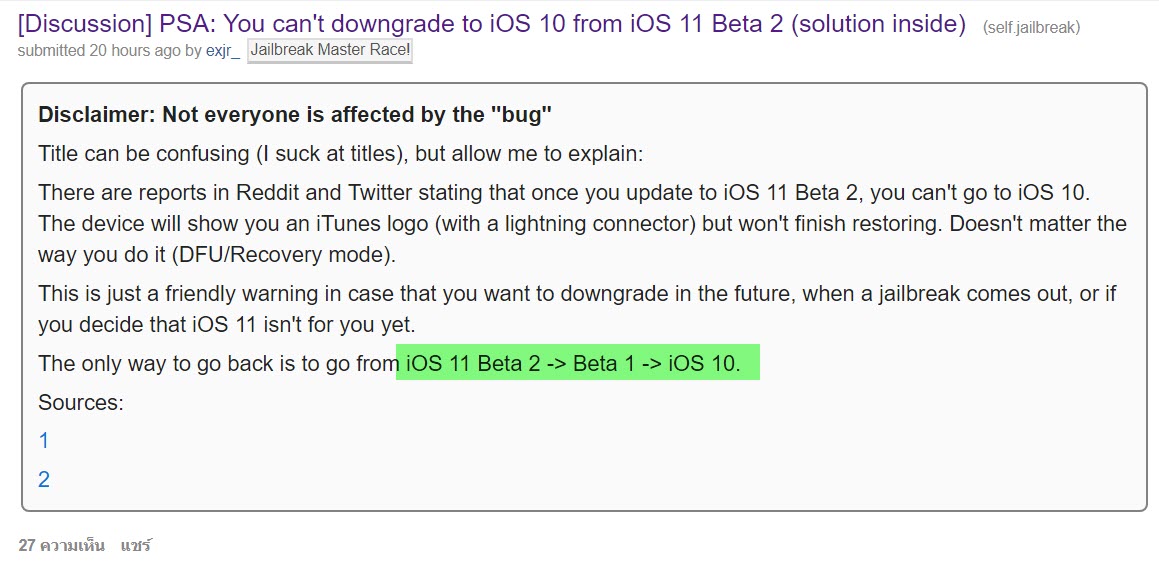Open source link 2
Screen dimensions: 1159x578
43,479
